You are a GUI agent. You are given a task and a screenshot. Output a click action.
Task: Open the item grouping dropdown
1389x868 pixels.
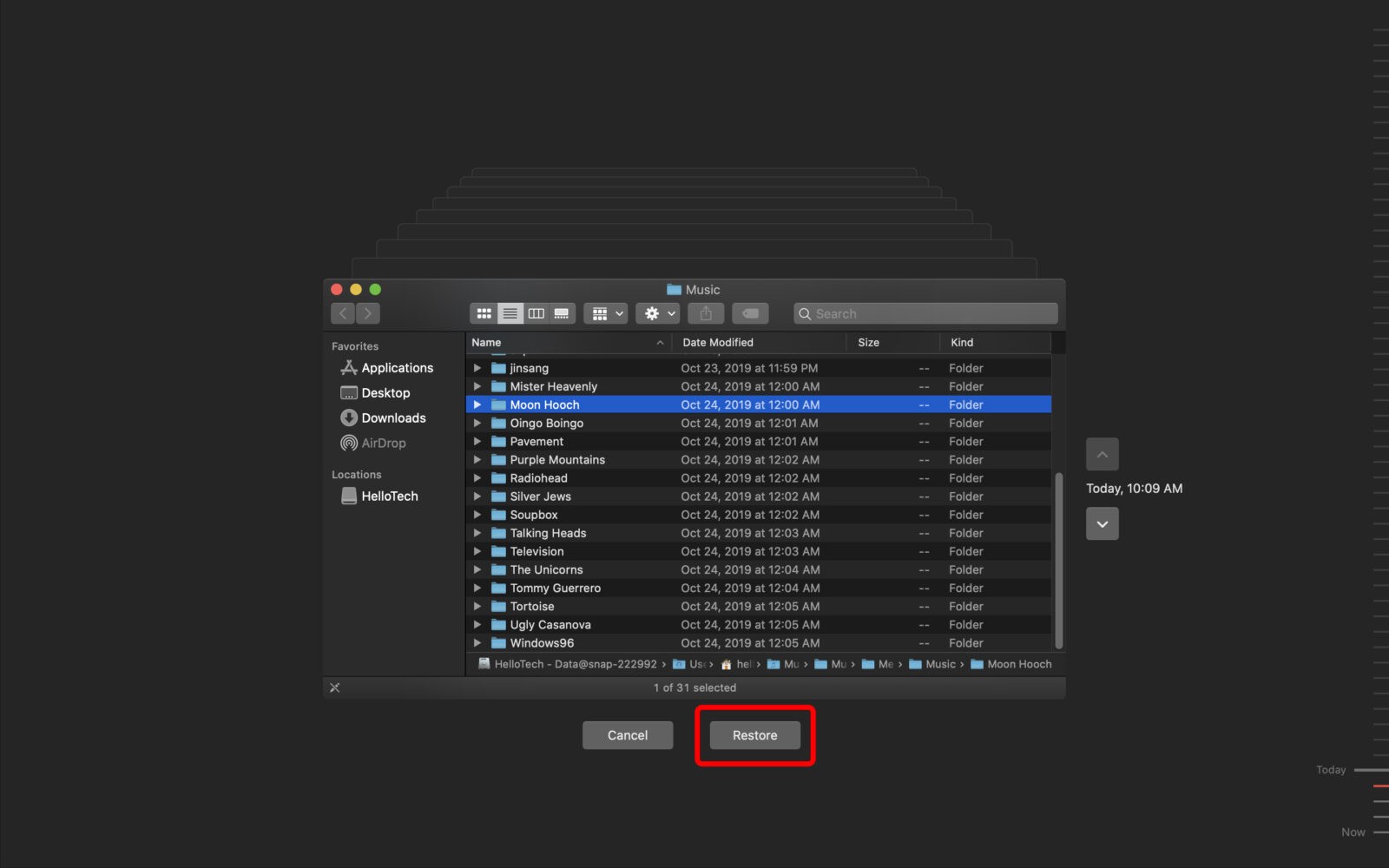pos(605,313)
